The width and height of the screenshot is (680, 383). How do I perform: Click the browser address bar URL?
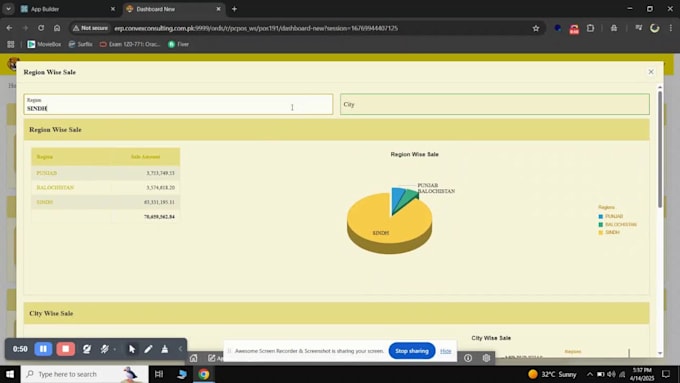pyautogui.click(x=256, y=28)
